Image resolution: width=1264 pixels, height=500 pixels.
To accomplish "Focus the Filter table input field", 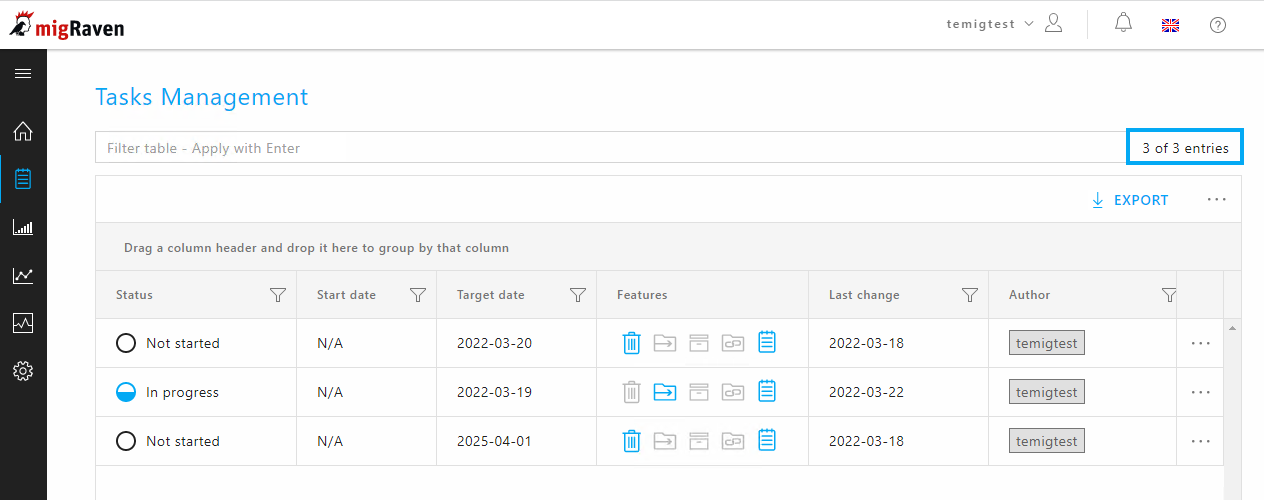I will coord(611,148).
